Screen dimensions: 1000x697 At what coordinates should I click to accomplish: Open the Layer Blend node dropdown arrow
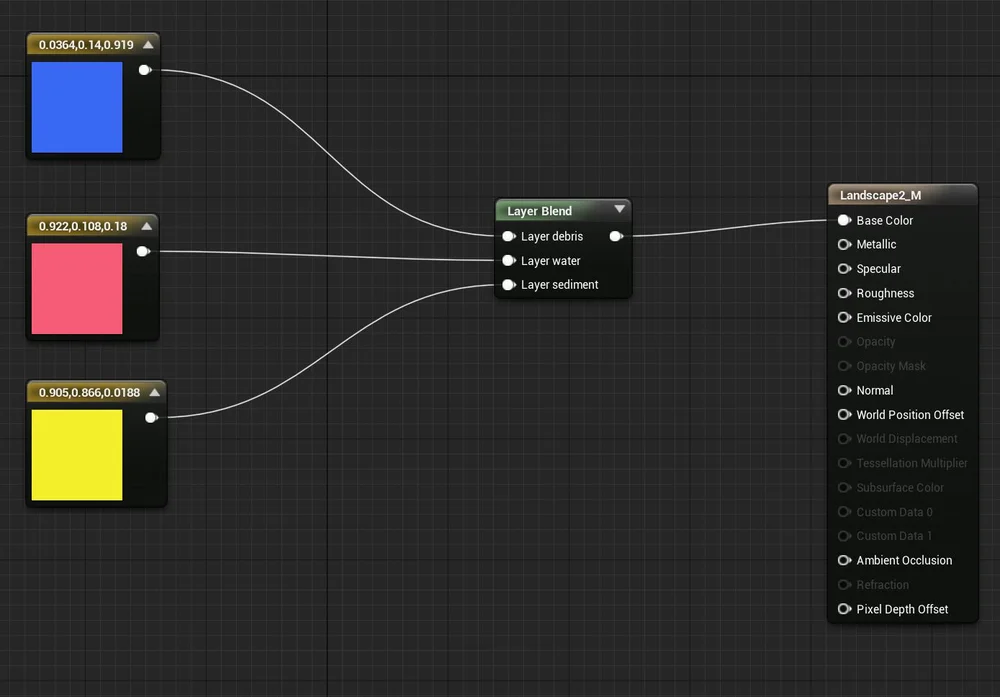coord(620,209)
